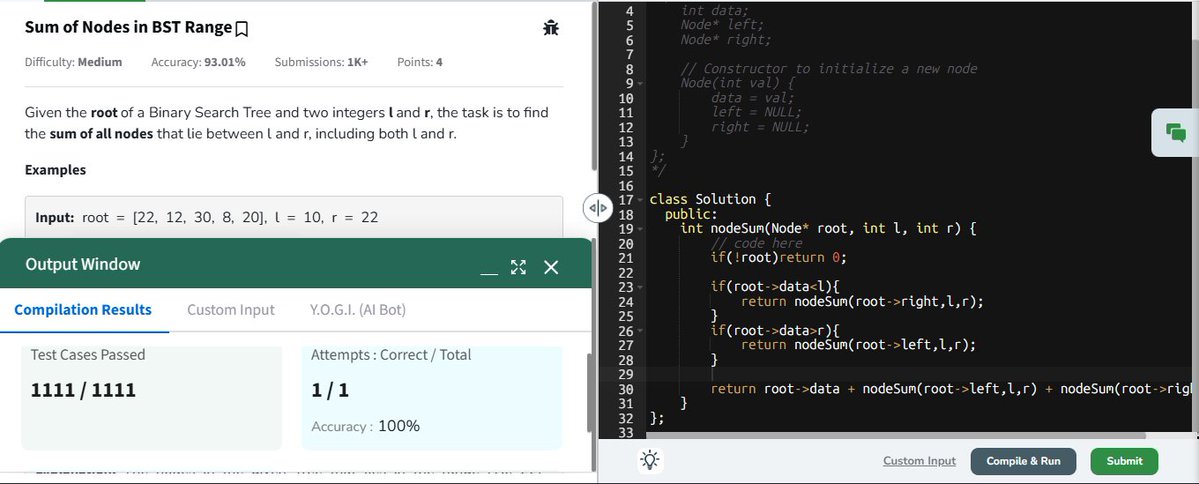1199x484 pixels.
Task: Click 'return nodeSum(root->left,l,r);' line
Action: coord(859,345)
